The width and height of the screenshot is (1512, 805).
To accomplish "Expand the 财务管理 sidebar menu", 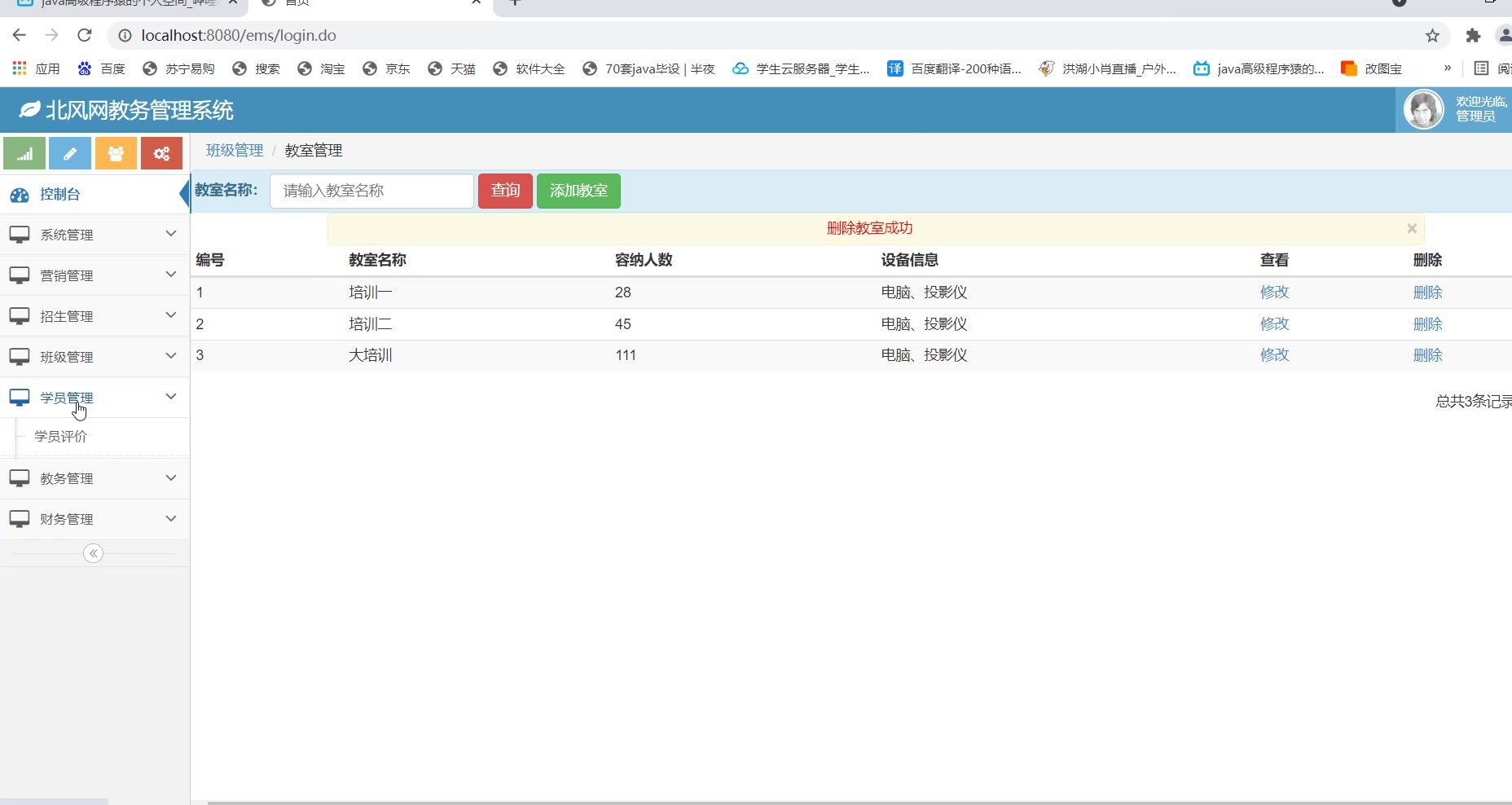I will (x=94, y=519).
